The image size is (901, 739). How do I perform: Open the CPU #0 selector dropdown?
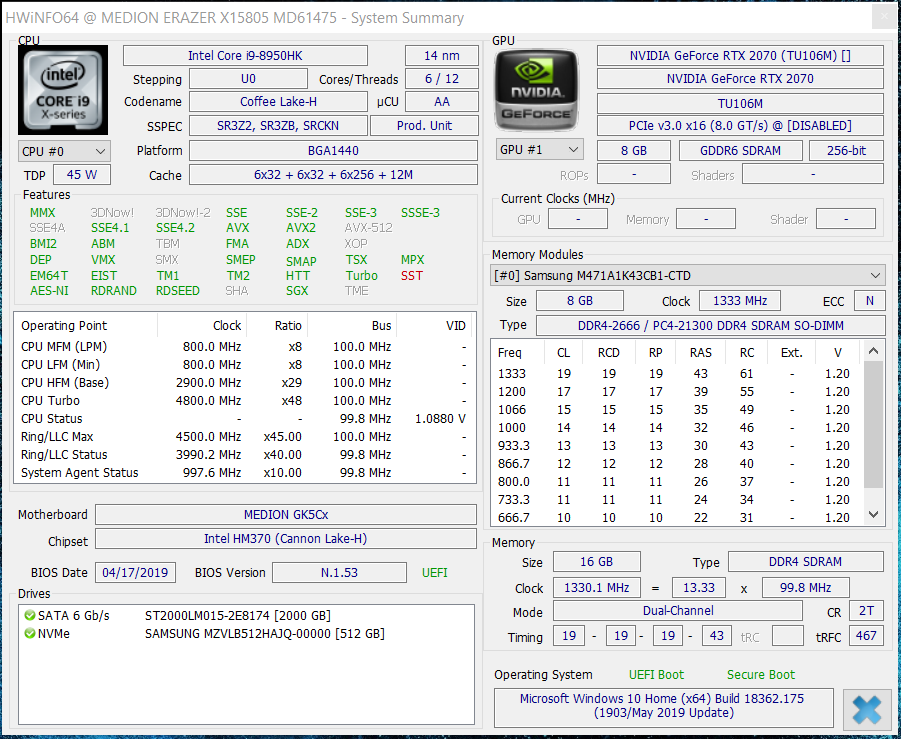click(x=64, y=152)
